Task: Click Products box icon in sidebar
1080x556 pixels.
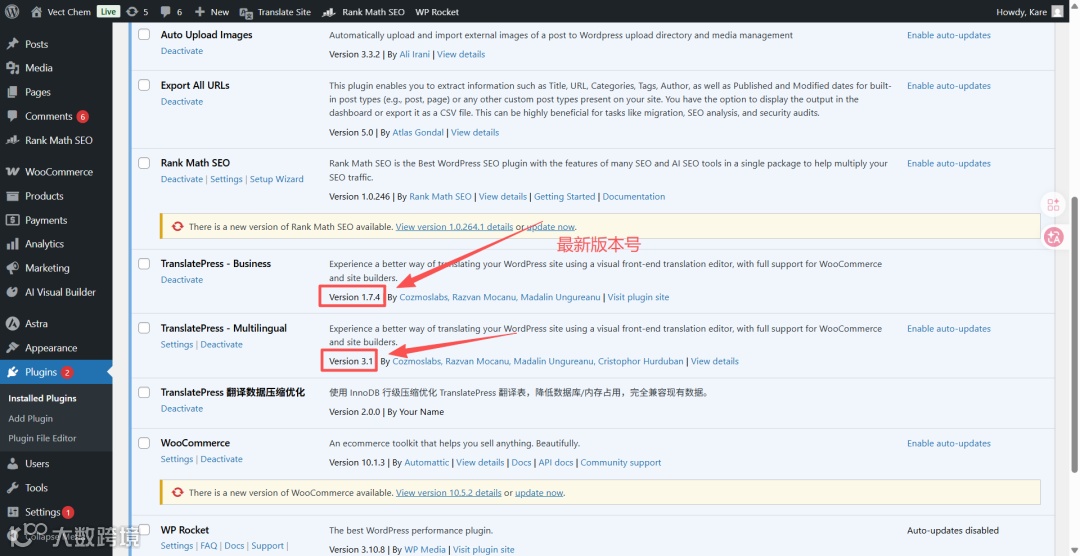Action: click(12, 196)
